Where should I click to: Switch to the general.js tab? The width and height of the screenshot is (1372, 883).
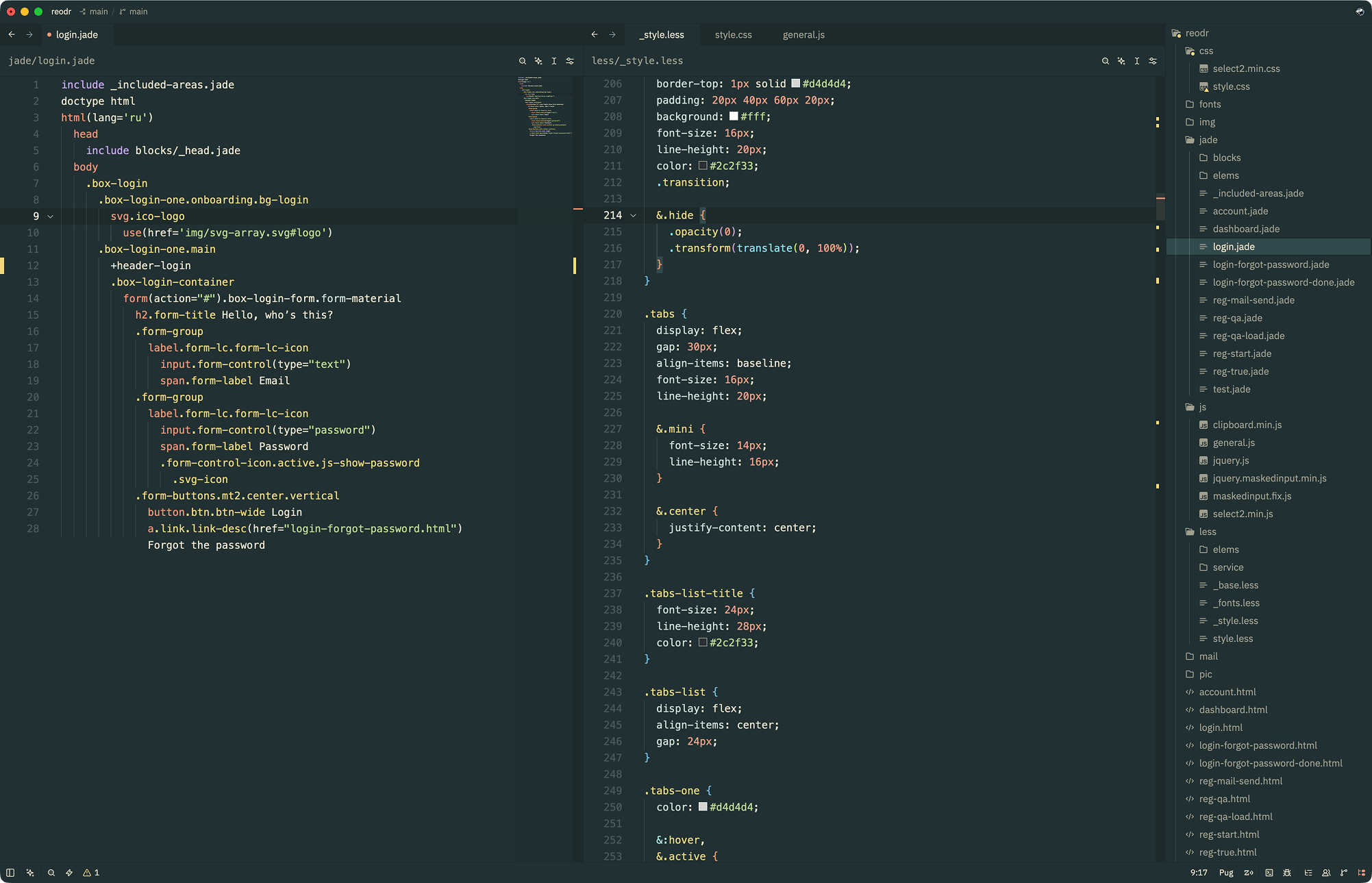pos(803,35)
